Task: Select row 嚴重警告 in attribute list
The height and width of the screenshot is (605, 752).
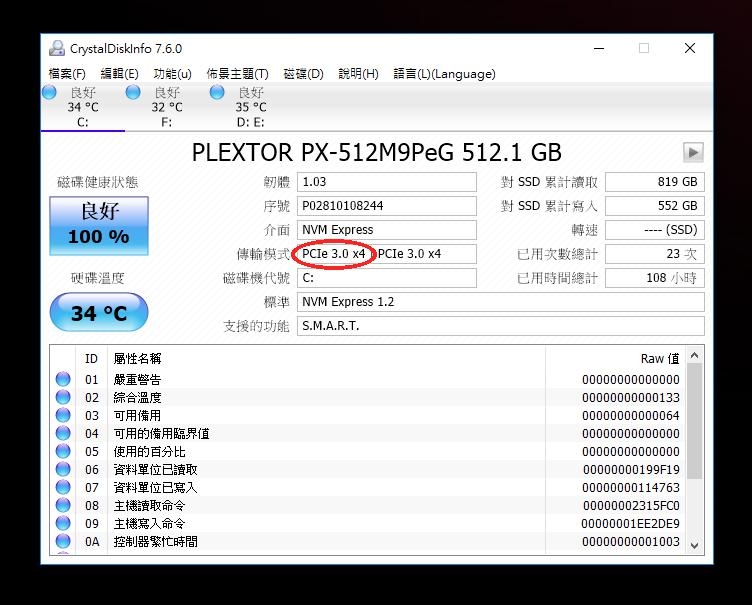Action: click(368, 379)
